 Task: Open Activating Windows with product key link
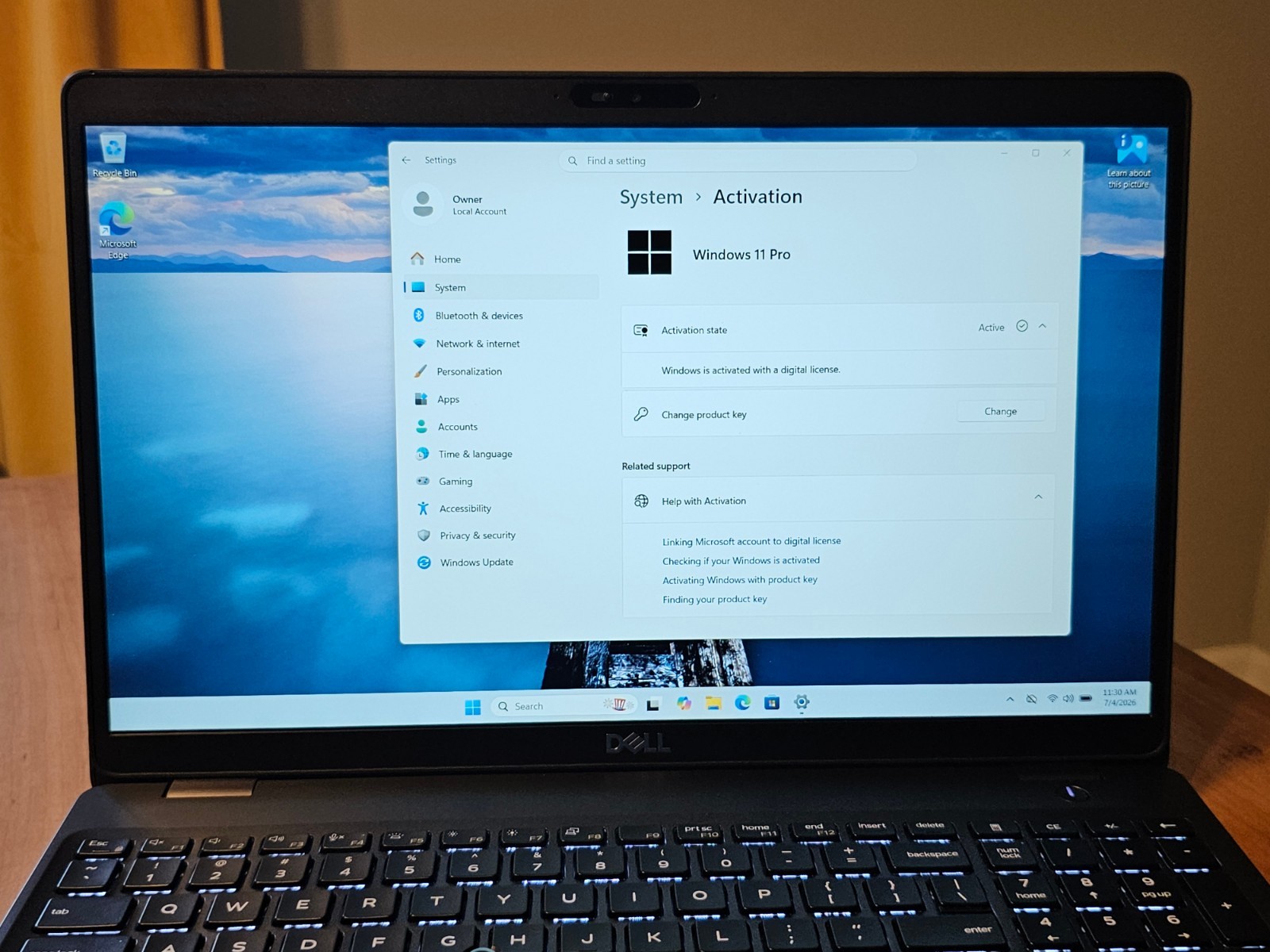[x=740, y=580]
